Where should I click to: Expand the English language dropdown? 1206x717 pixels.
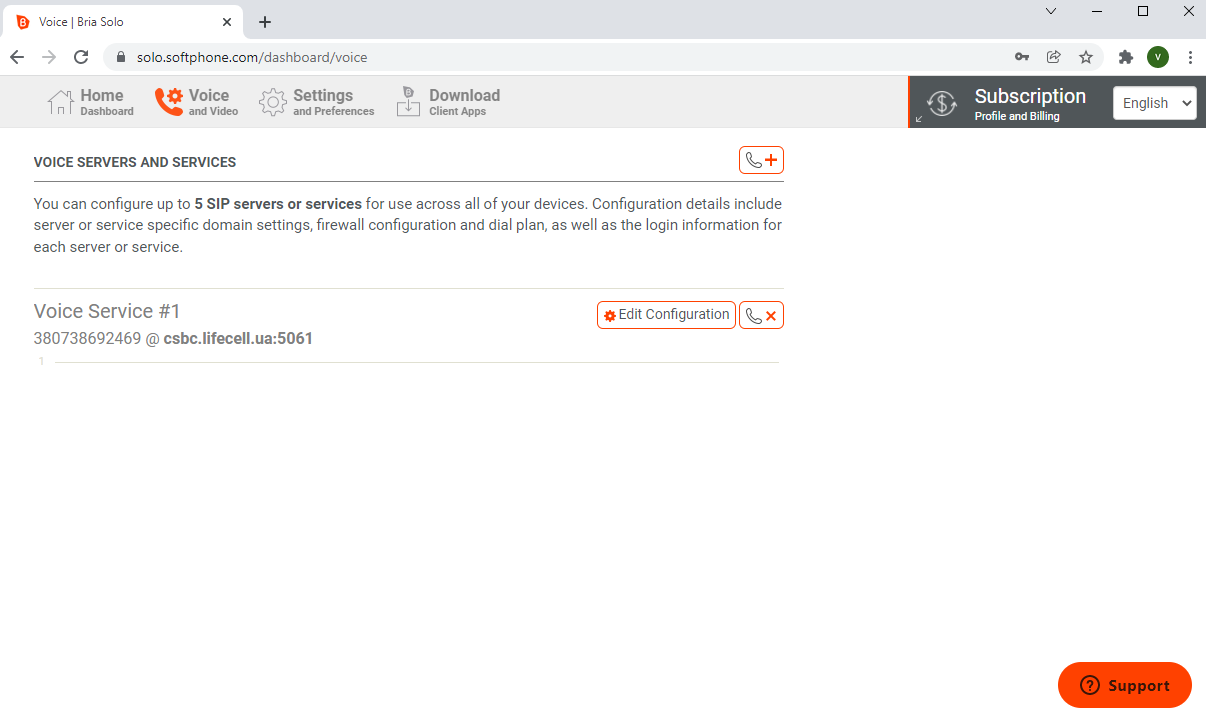(1155, 103)
